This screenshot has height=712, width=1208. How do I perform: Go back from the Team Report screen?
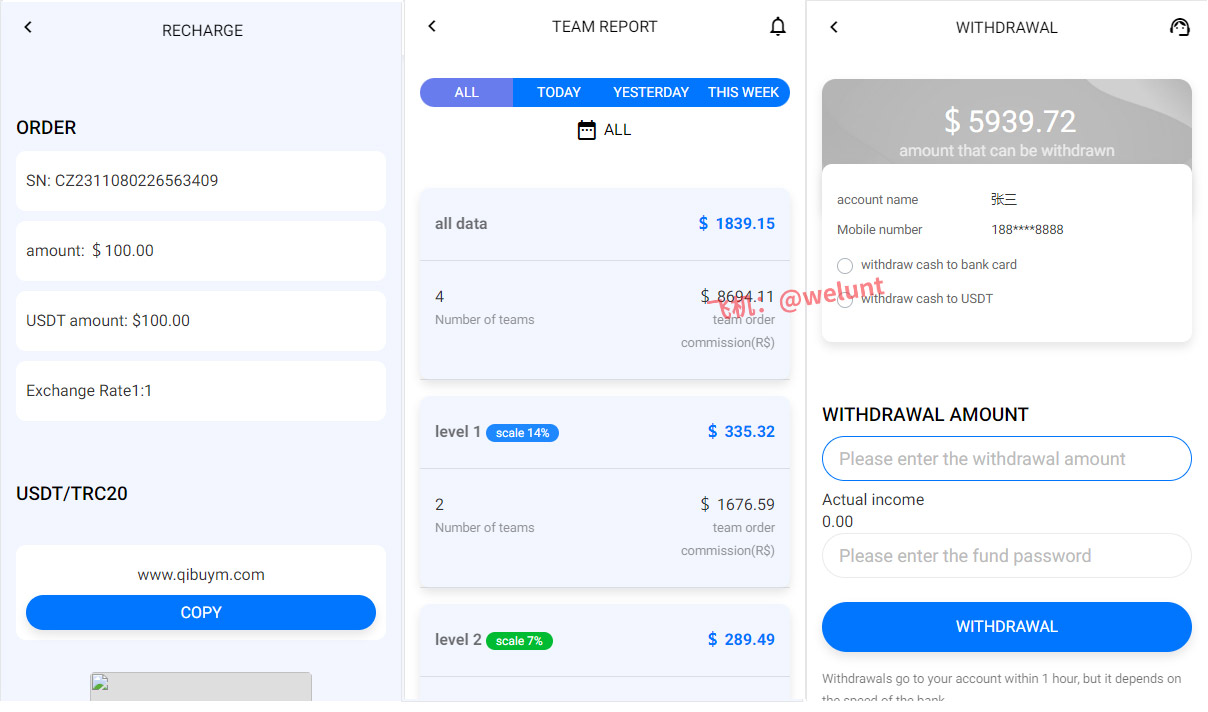coord(432,26)
